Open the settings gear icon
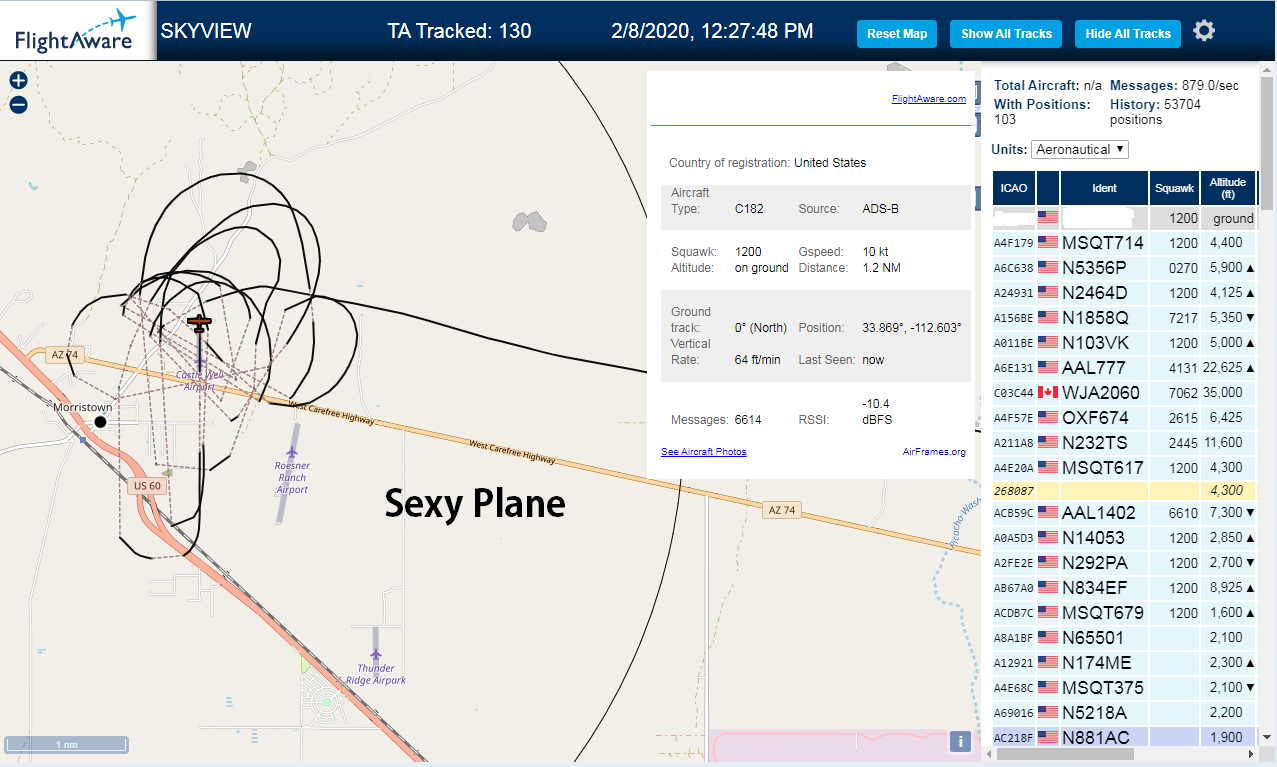The image size is (1277, 767). [x=1204, y=31]
